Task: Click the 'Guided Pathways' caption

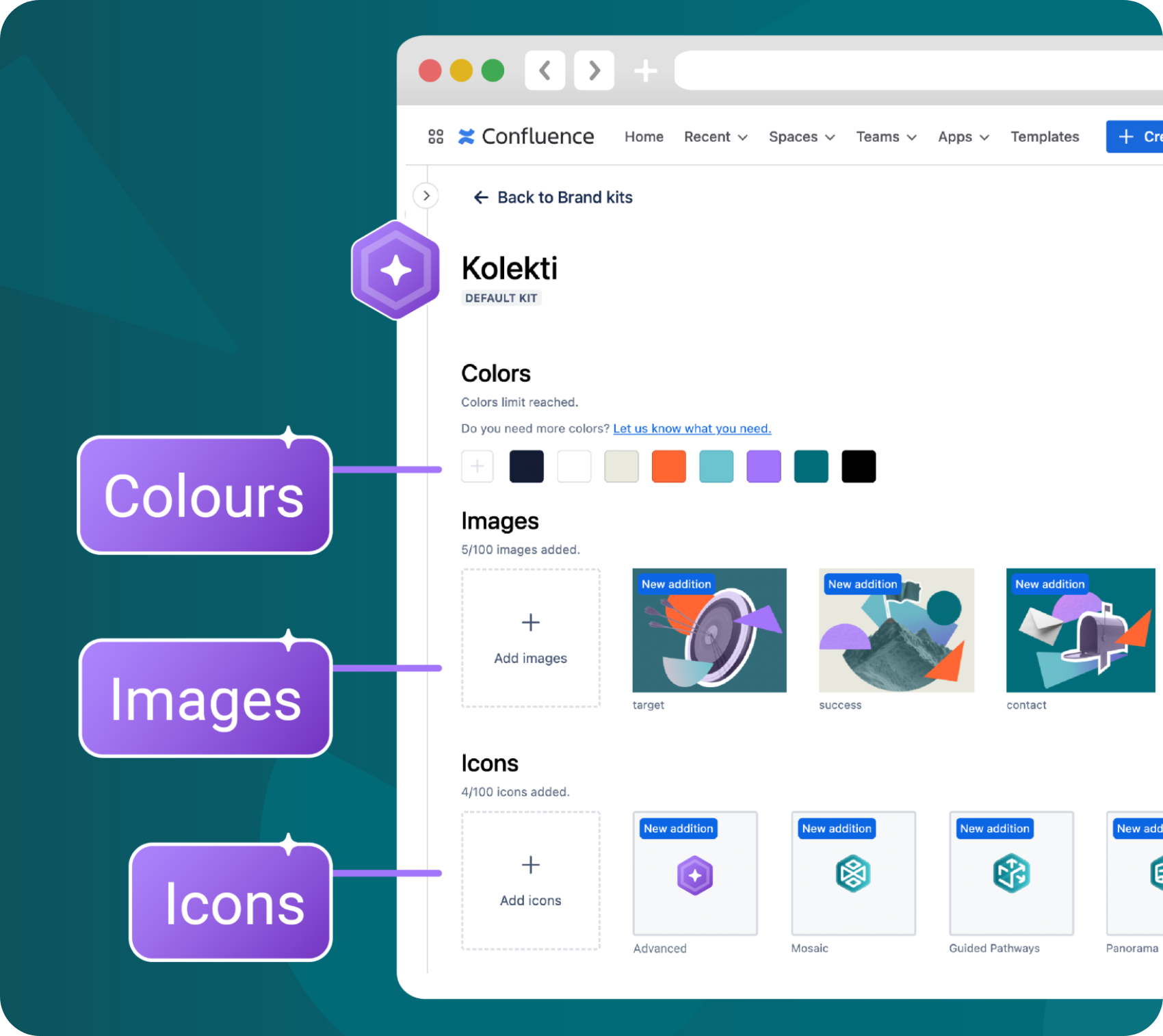Action: 995,948
